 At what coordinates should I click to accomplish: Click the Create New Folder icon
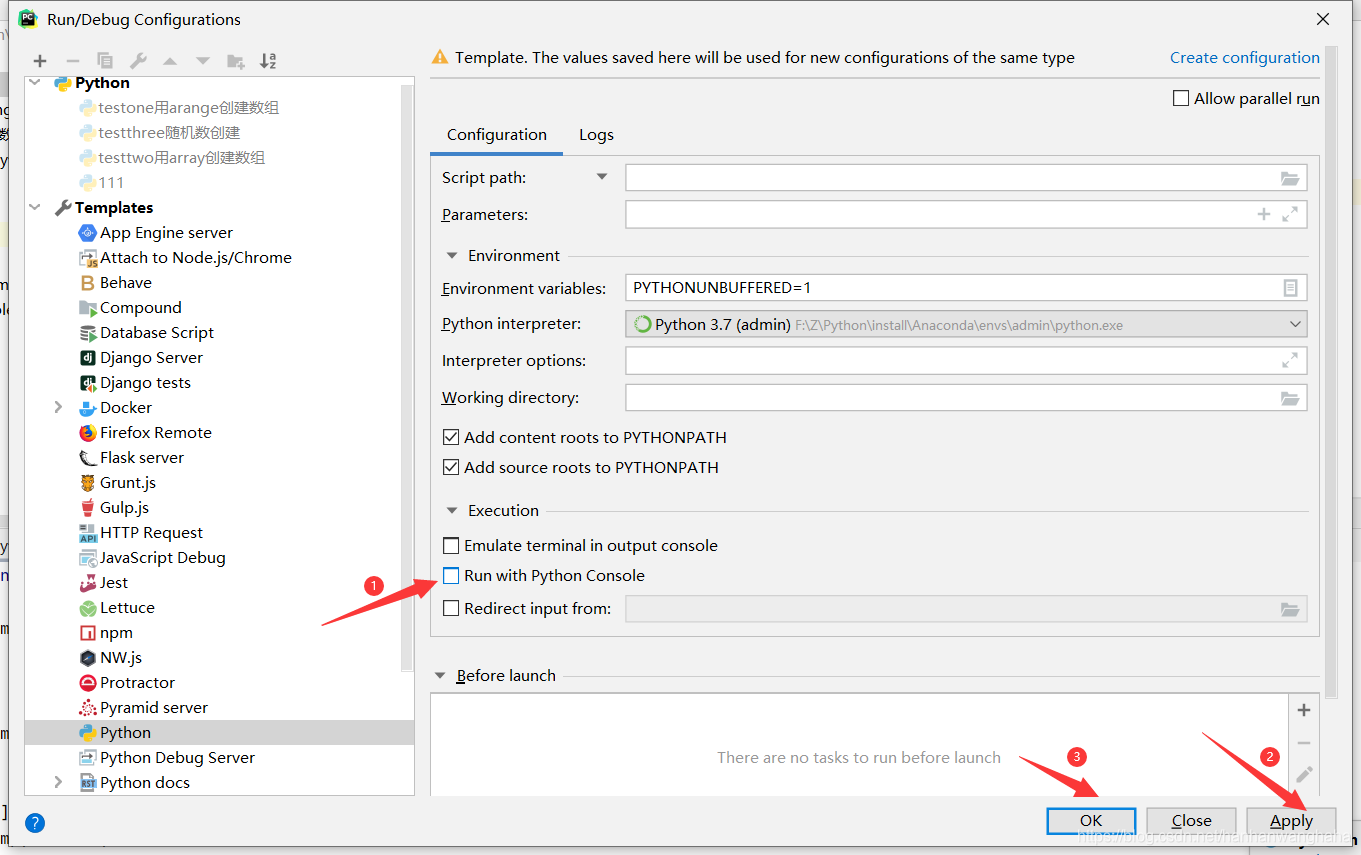[x=236, y=61]
